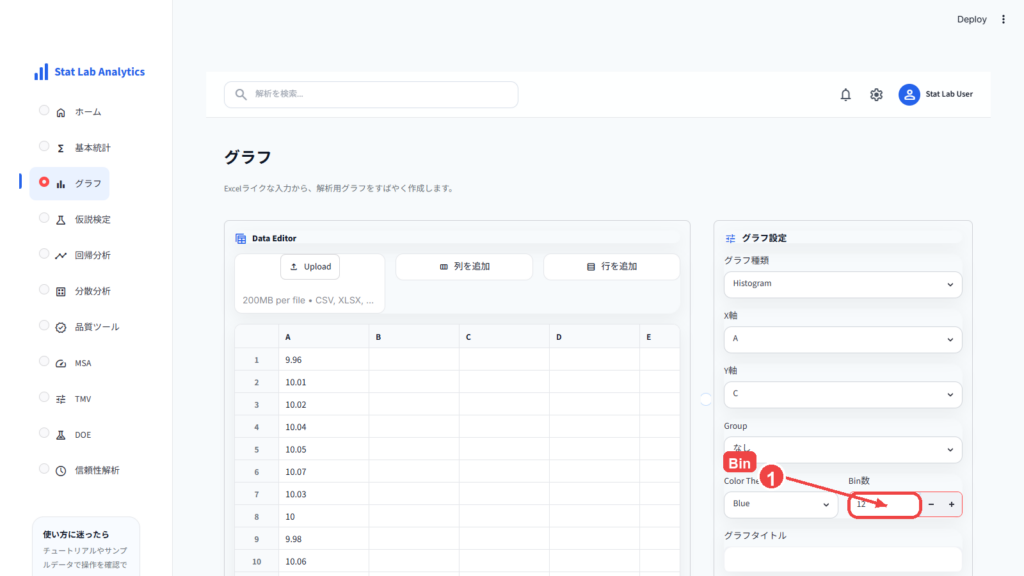Select the 基本統計 radio button
The image size is (1024, 576).
pos(44,146)
